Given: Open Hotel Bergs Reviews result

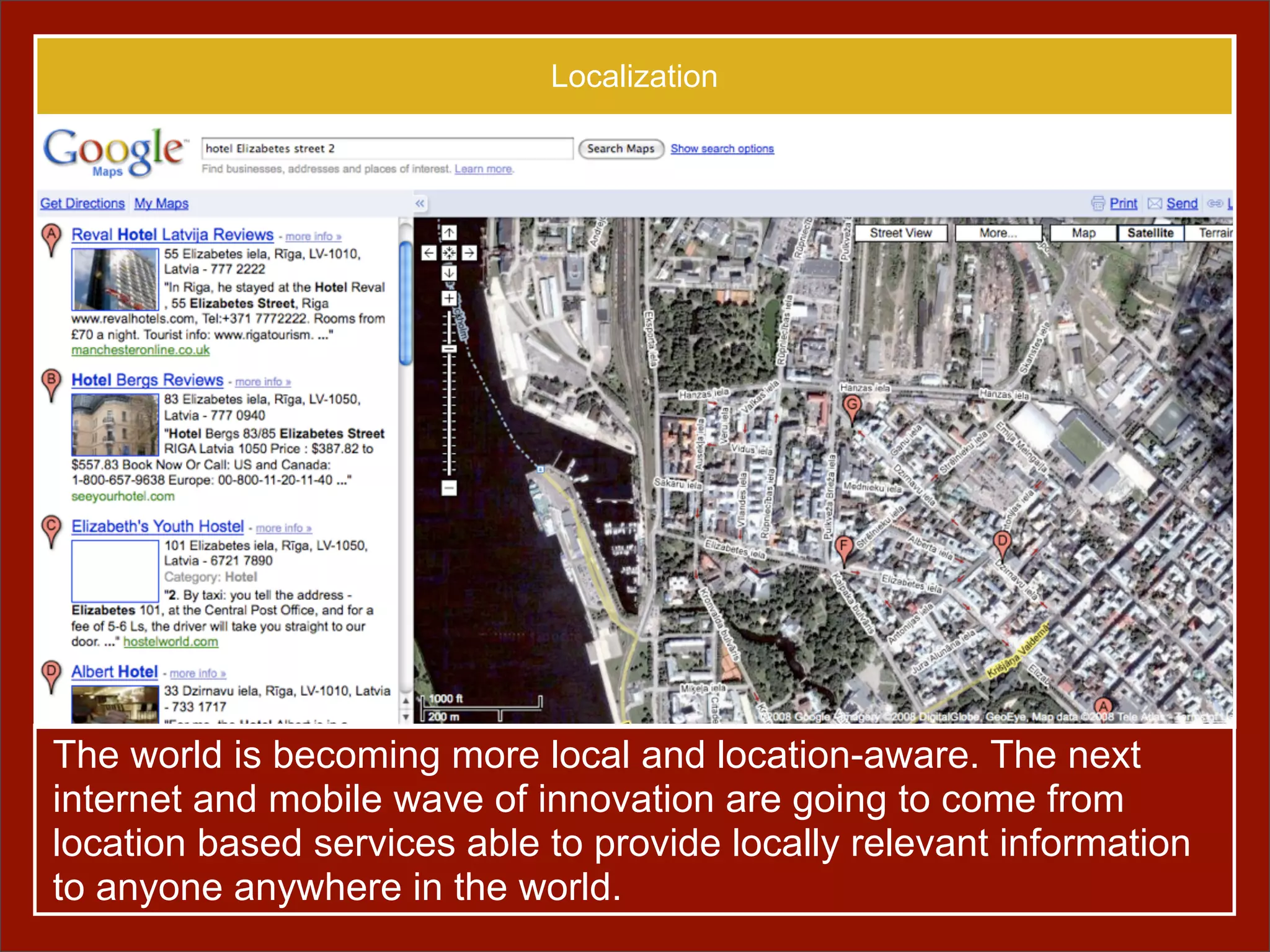Looking at the screenshot, I should tap(147, 380).
